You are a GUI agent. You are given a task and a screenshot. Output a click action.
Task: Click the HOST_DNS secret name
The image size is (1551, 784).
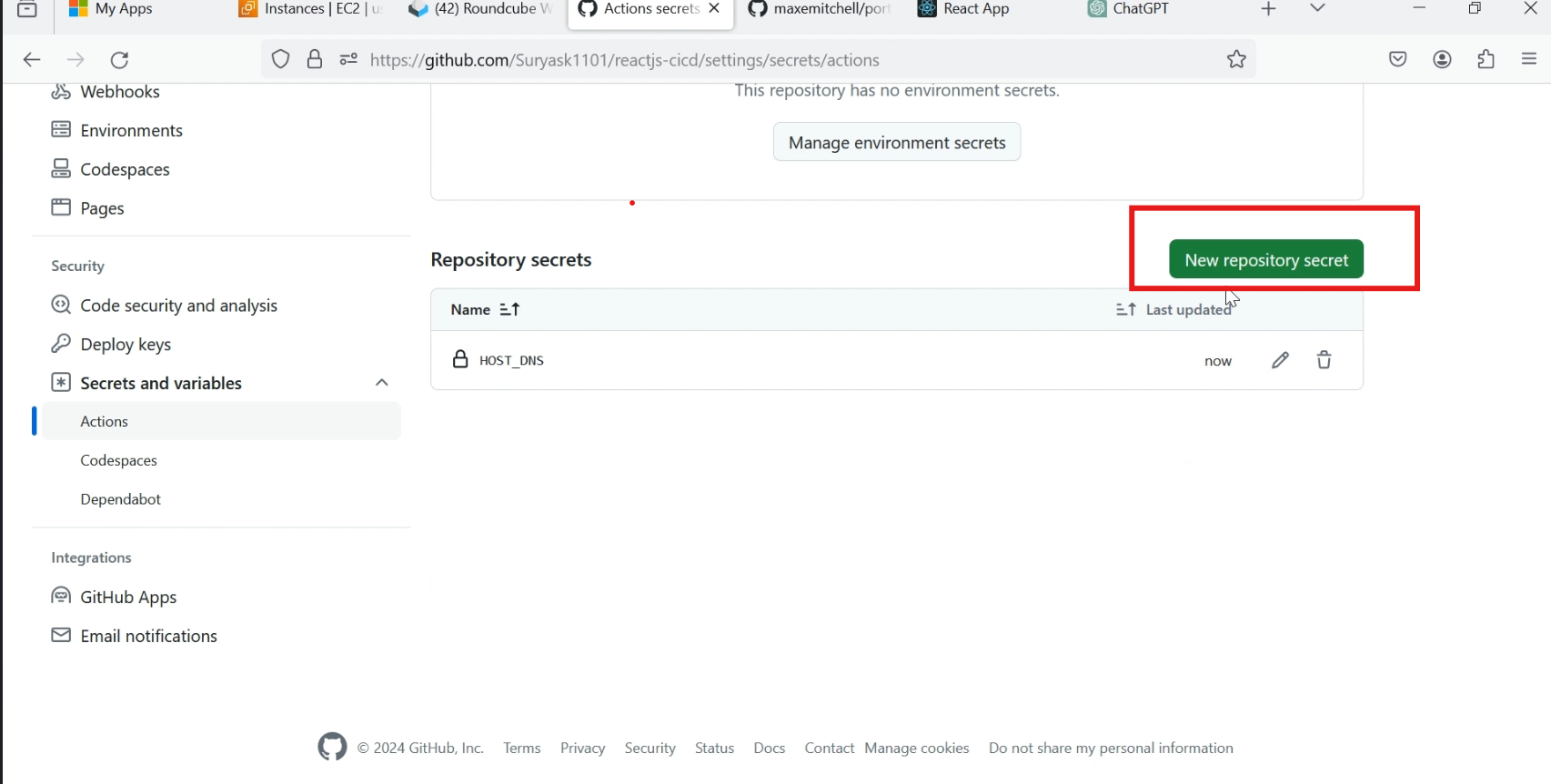click(x=511, y=360)
